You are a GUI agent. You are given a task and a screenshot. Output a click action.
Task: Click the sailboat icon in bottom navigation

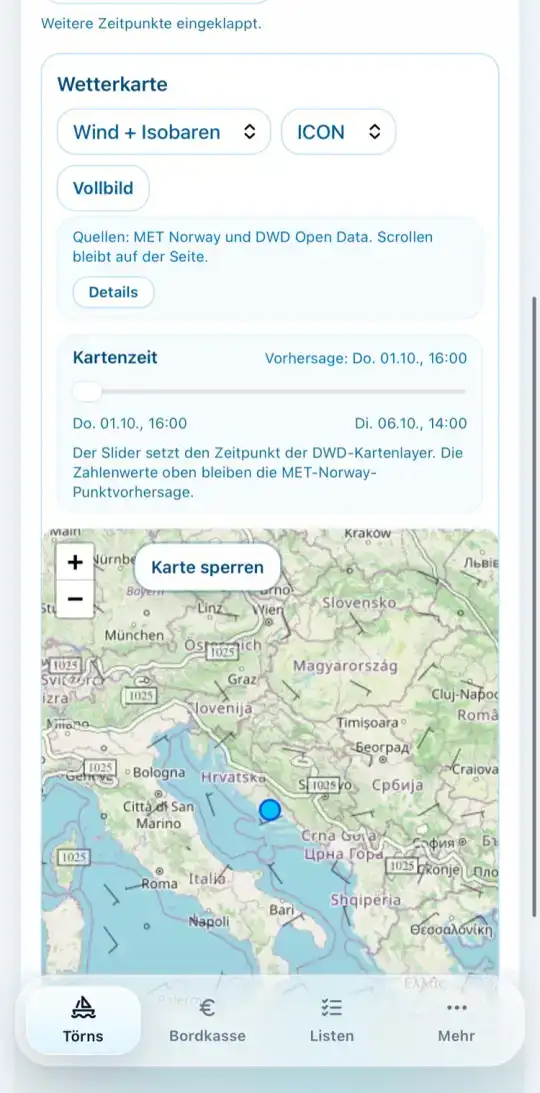83,1007
